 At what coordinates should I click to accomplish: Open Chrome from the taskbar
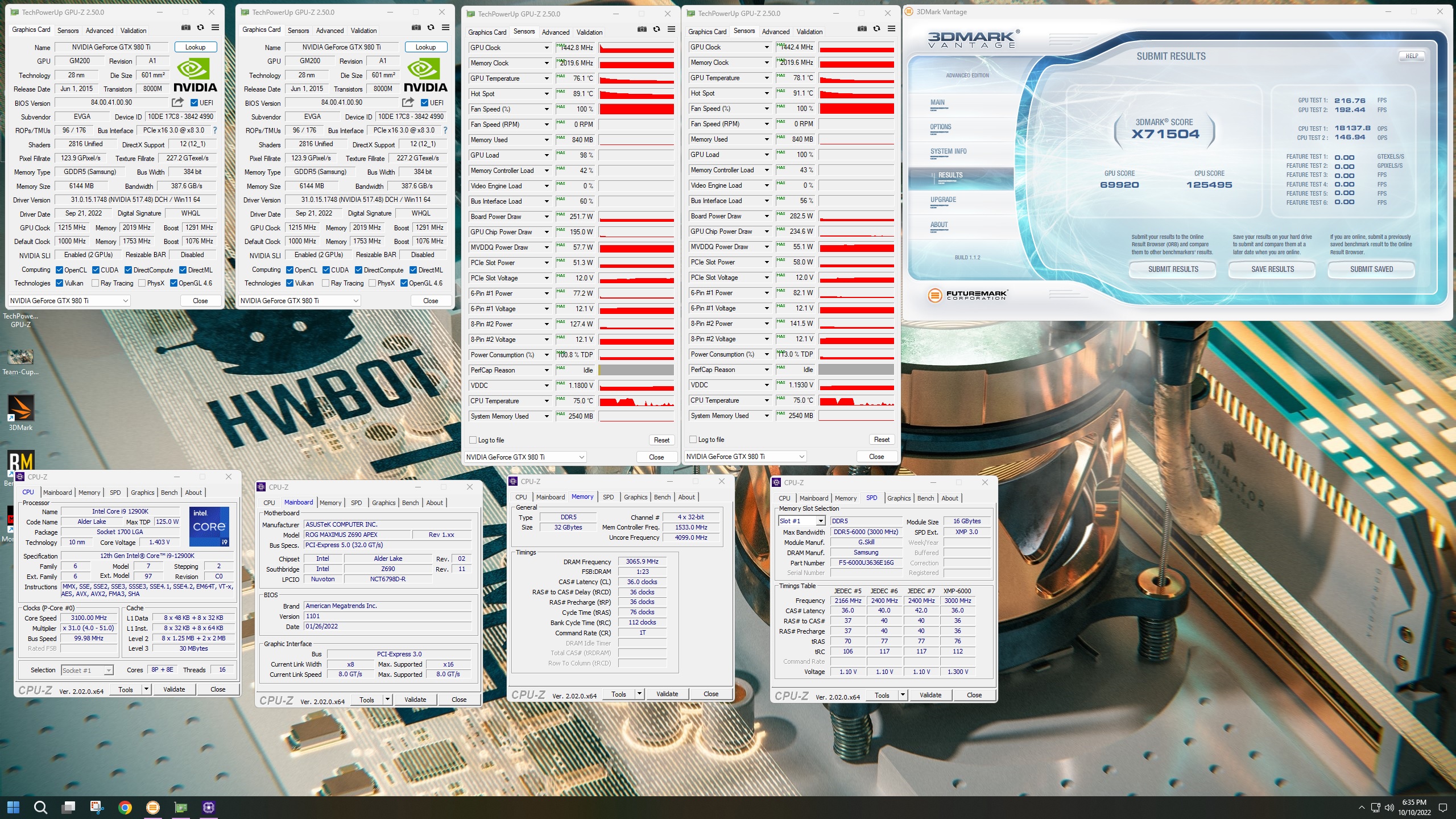point(125,807)
